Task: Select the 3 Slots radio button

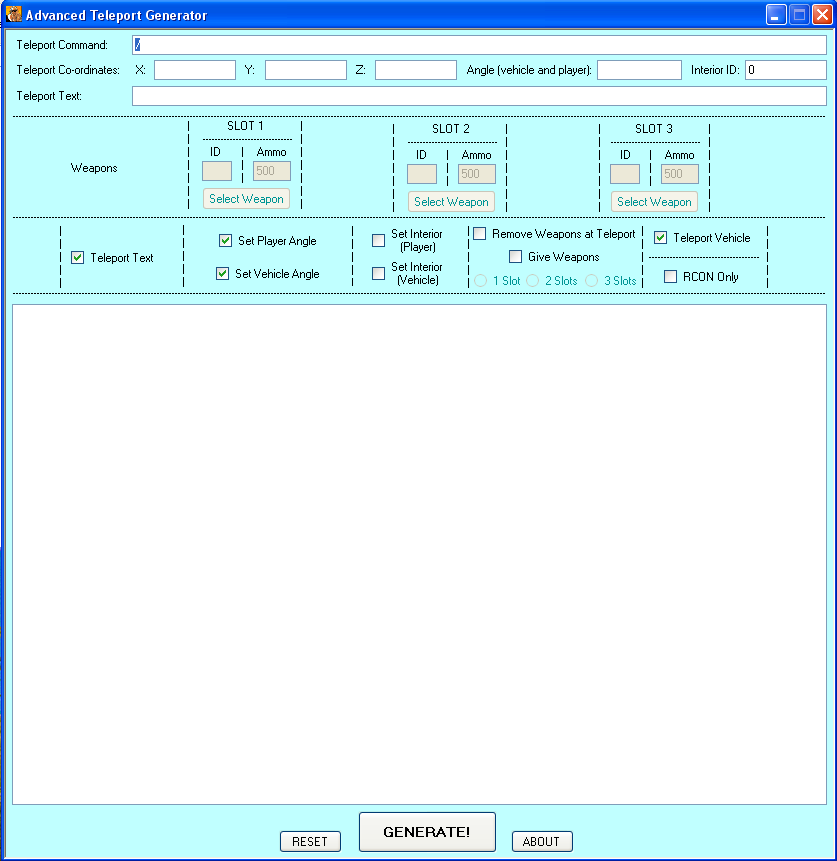Action: (x=592, y=281)
